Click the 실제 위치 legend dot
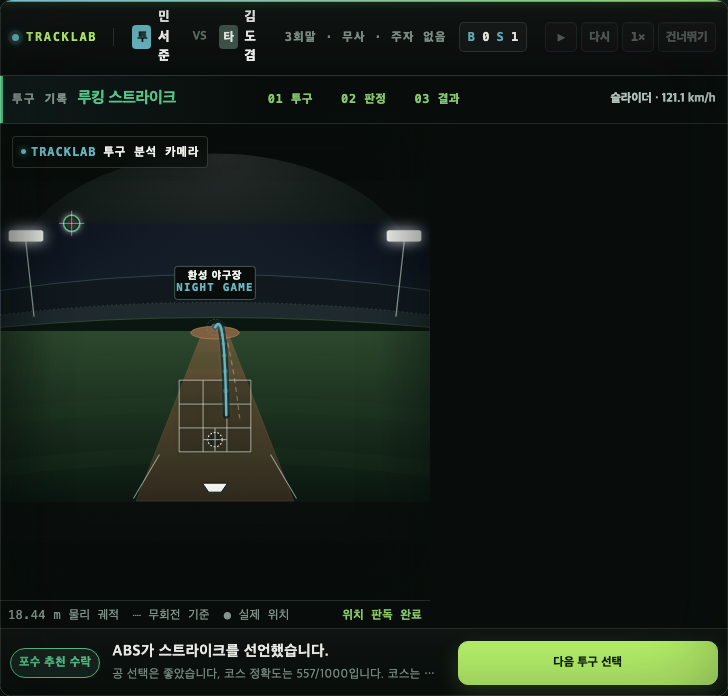 (227, 616)
